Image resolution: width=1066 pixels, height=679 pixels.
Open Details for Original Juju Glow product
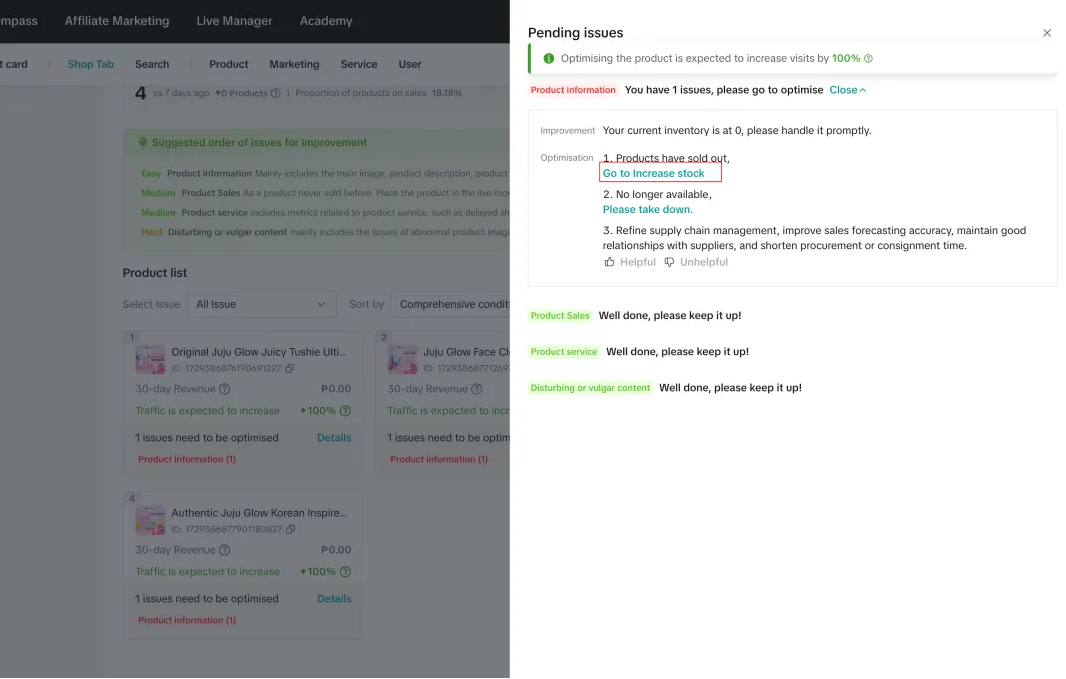pos(334,438)
